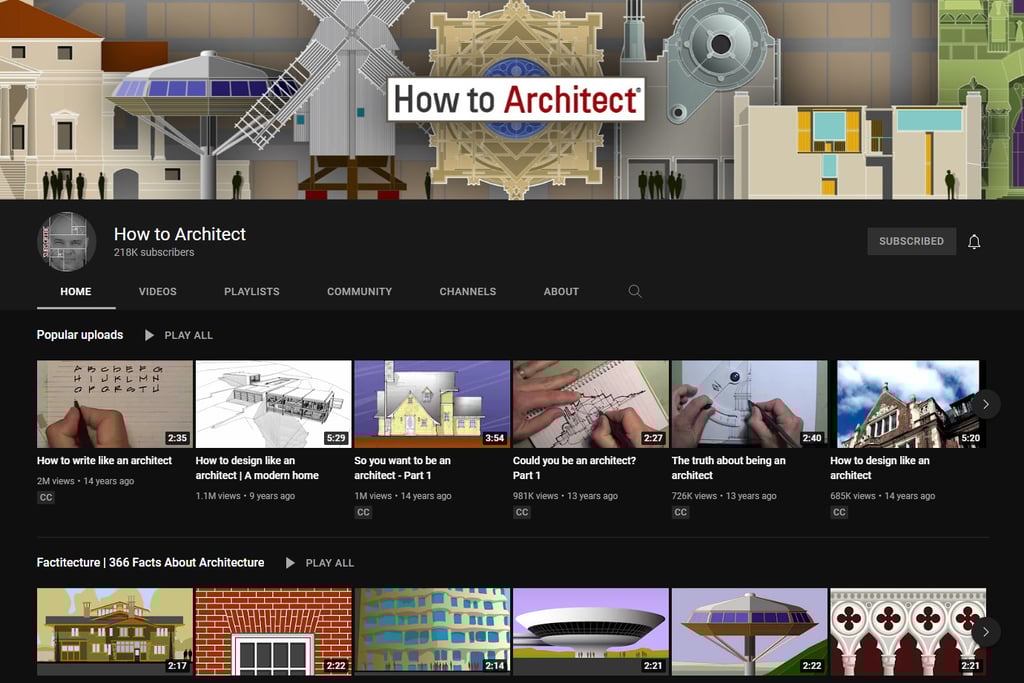Click 2M views 14 years ago text
This screenshot has width=1024, height=683.
tap(86, 481)
